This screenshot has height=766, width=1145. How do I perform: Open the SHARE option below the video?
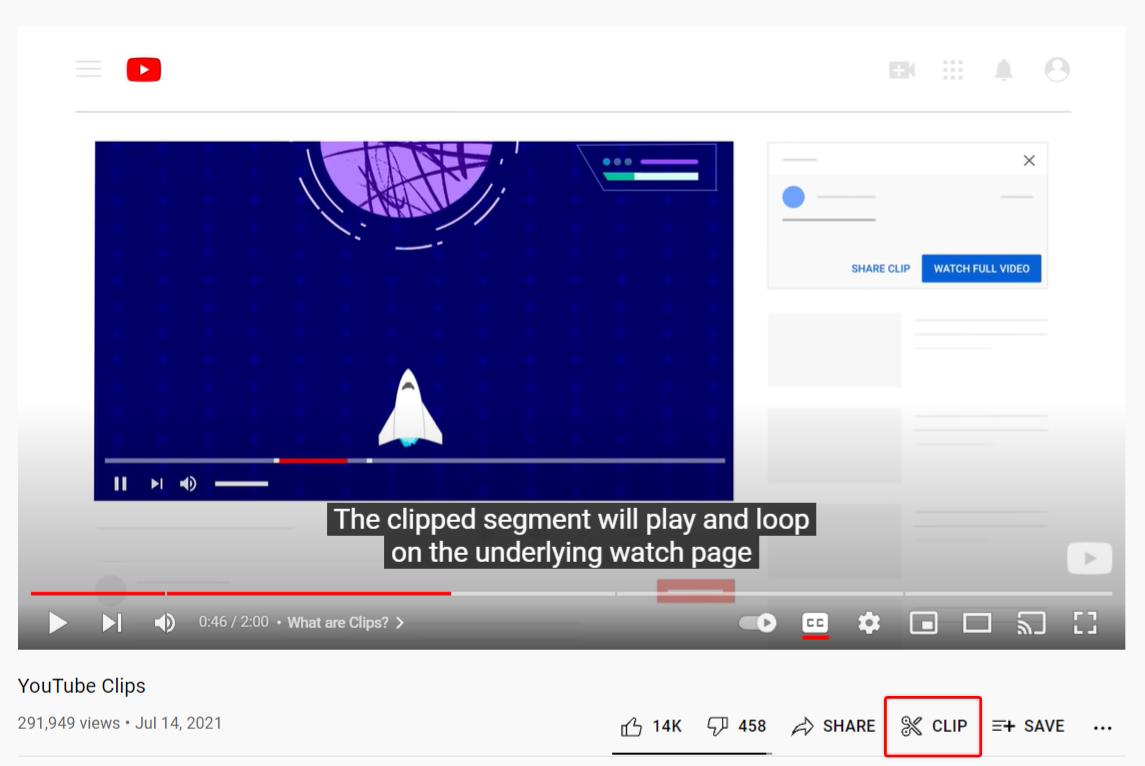(833, 726)
